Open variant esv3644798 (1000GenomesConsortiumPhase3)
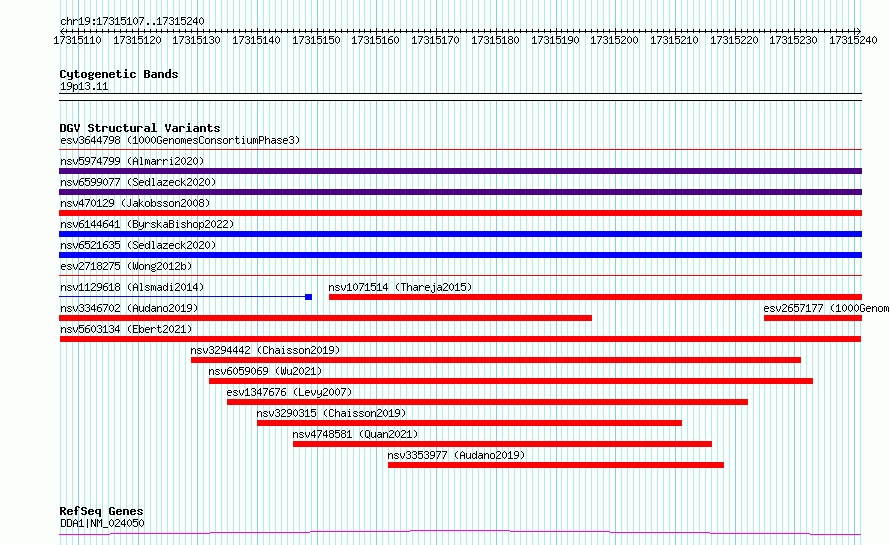The height and width of the screenshot is (545, 890). (x=180, y=140)
